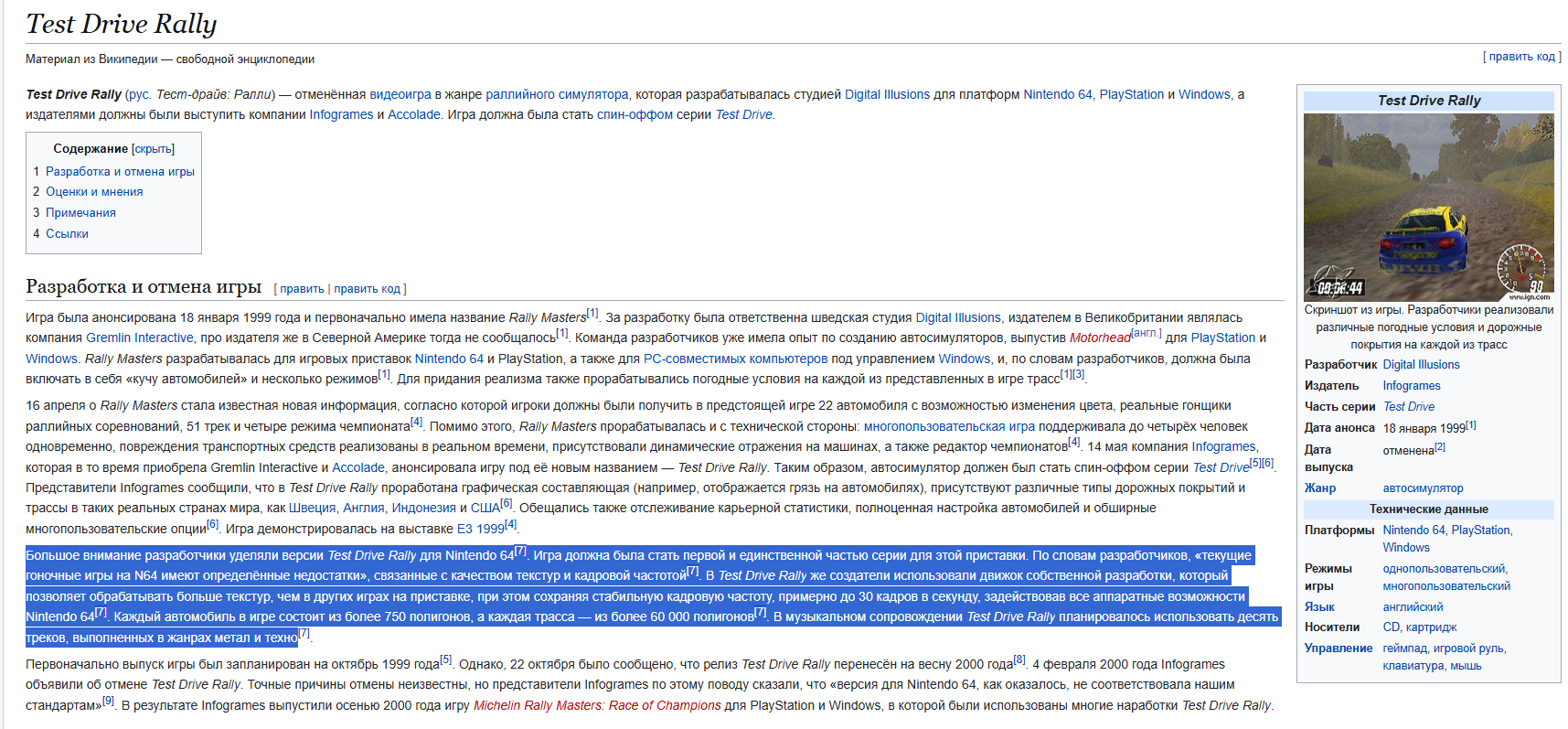Open 'однопользовательский' mode link in infobox
Viewport: 1568px width, 729px height.
[x=1444, y=568]
